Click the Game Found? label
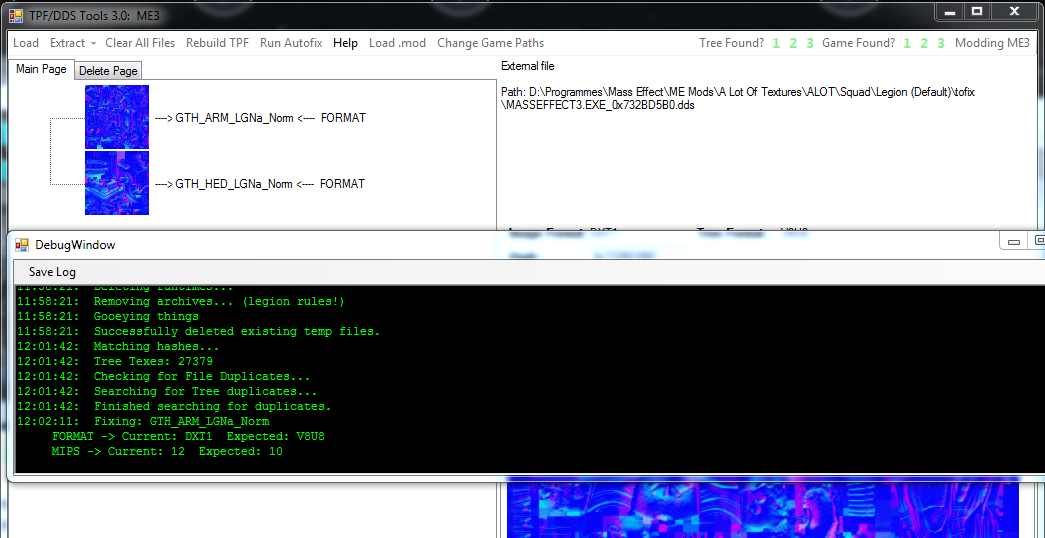This screenshot has width=1045, height=538. 858,43
